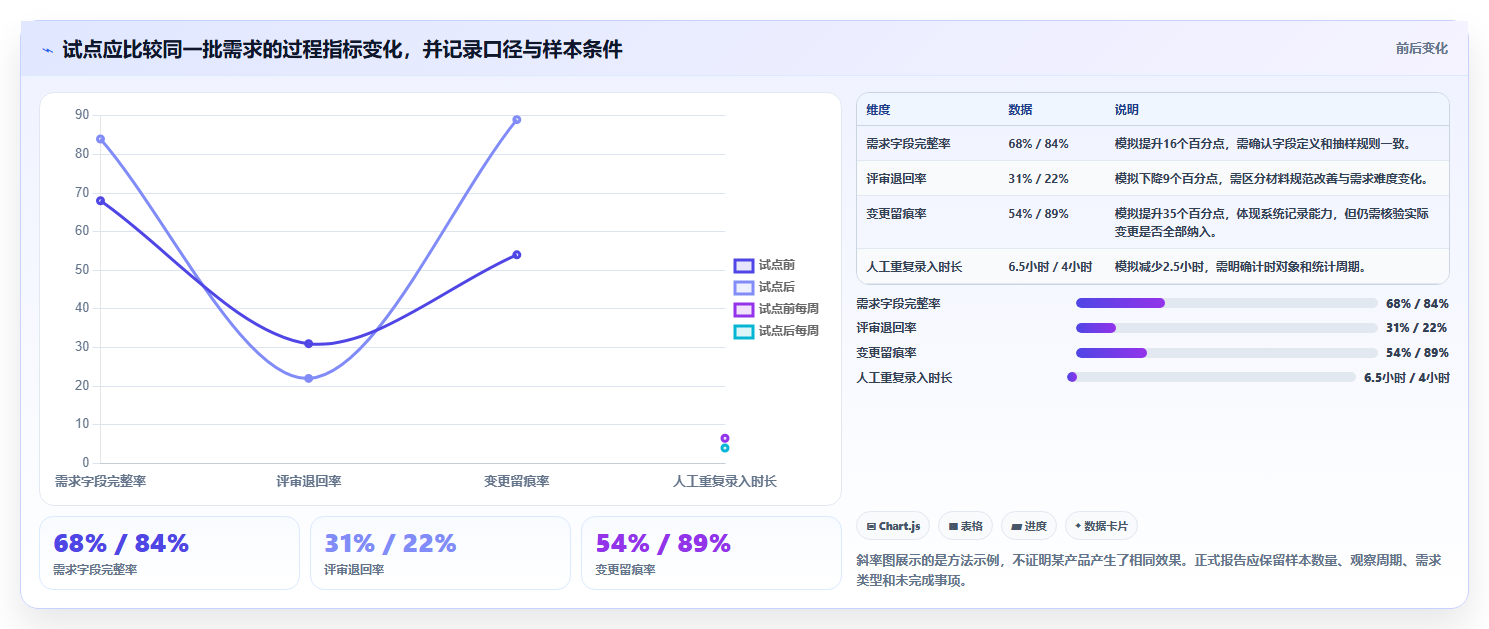Click the 变更留痕率 x-axis label
1489x629 pixels.
517,481
